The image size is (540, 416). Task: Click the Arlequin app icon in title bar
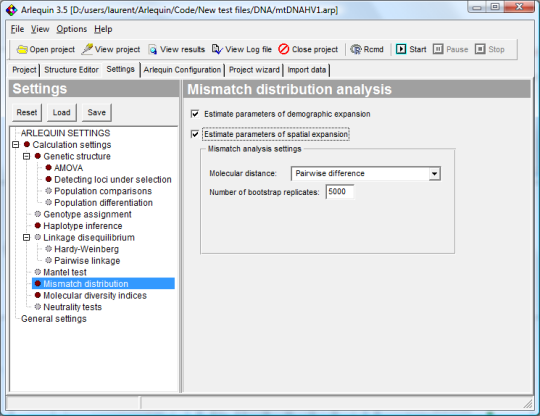[11, 10]
